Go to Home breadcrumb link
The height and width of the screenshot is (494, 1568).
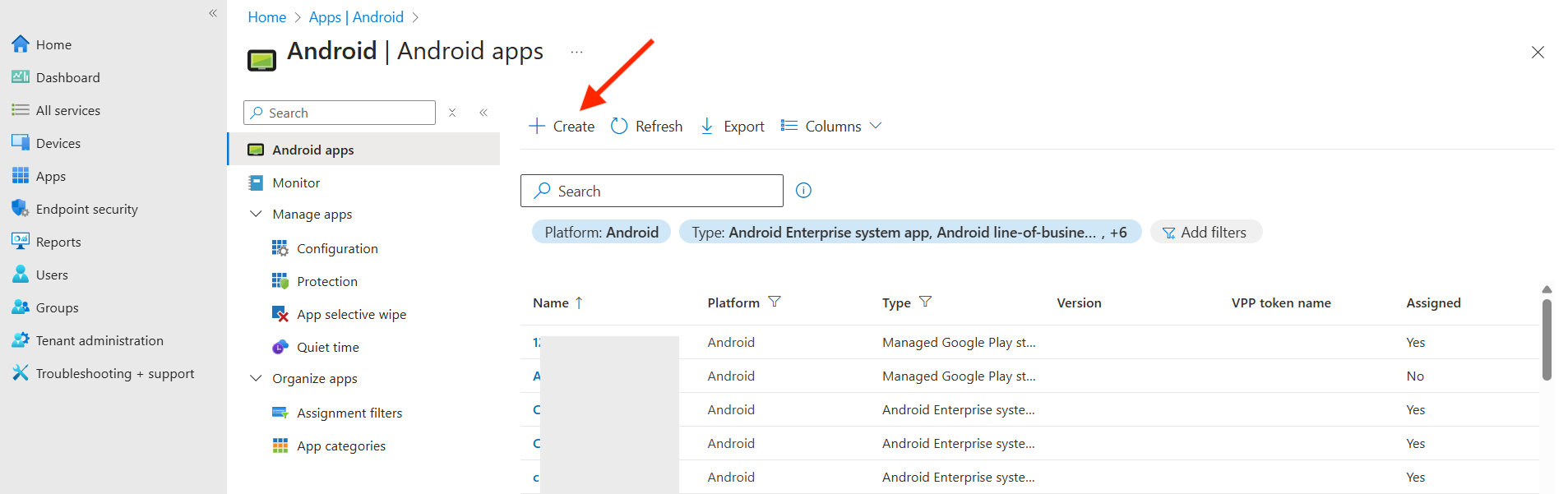[x=266, y=17]
